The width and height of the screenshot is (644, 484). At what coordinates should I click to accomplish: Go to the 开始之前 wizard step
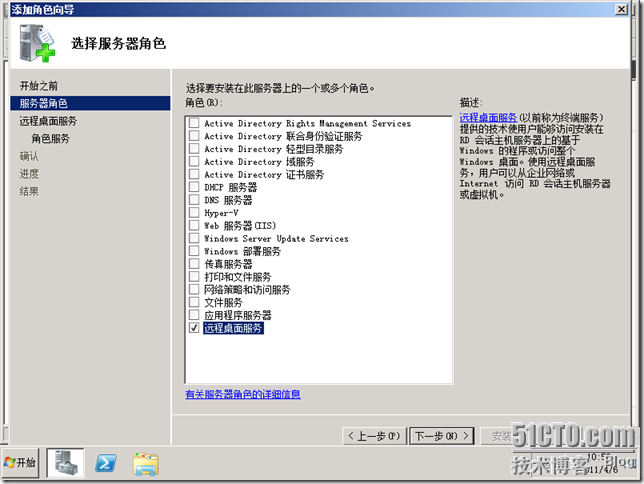coord(39,86)
